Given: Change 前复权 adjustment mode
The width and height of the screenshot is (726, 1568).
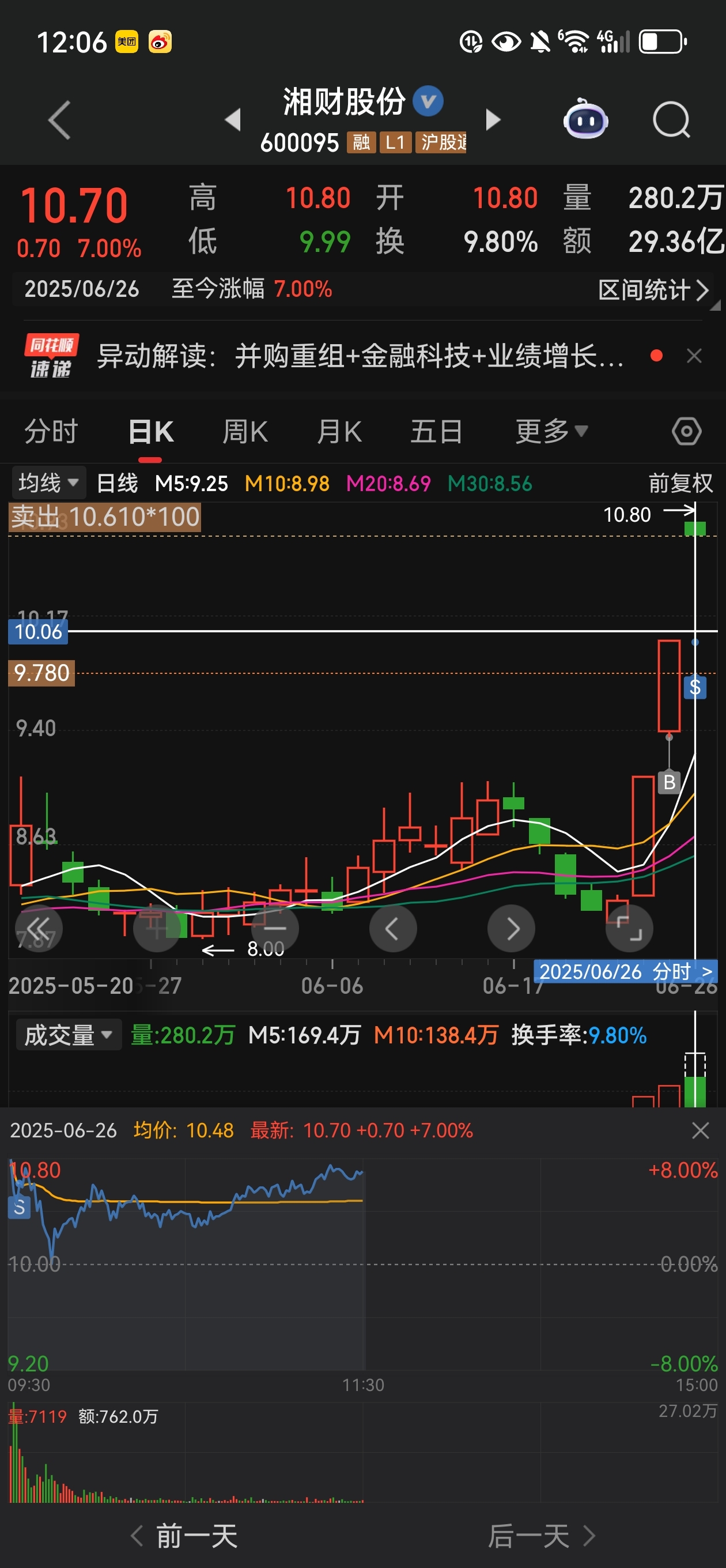Looking at the screenshot, I should (x=680, y=483).
